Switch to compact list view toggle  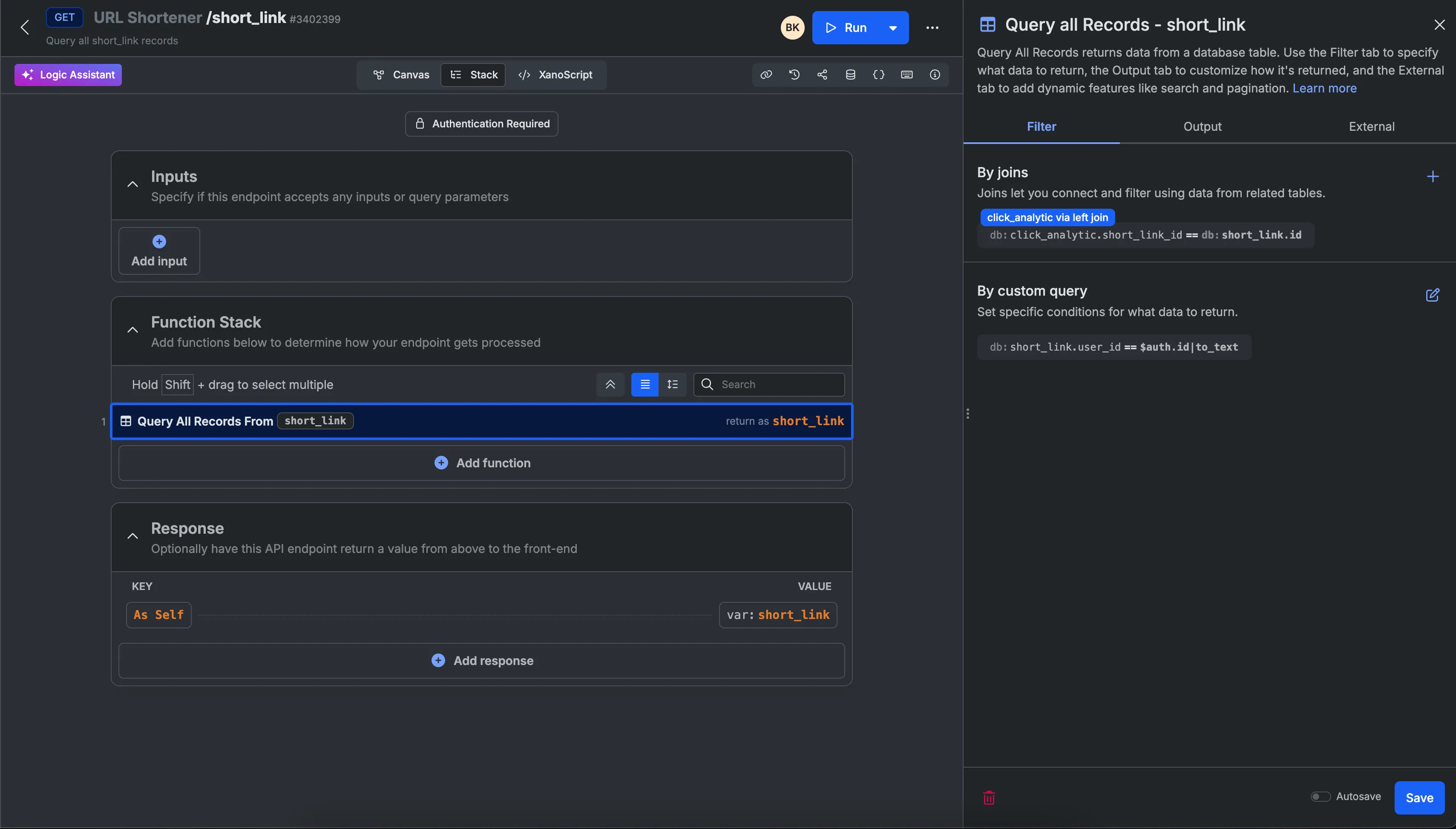(645, 384)
